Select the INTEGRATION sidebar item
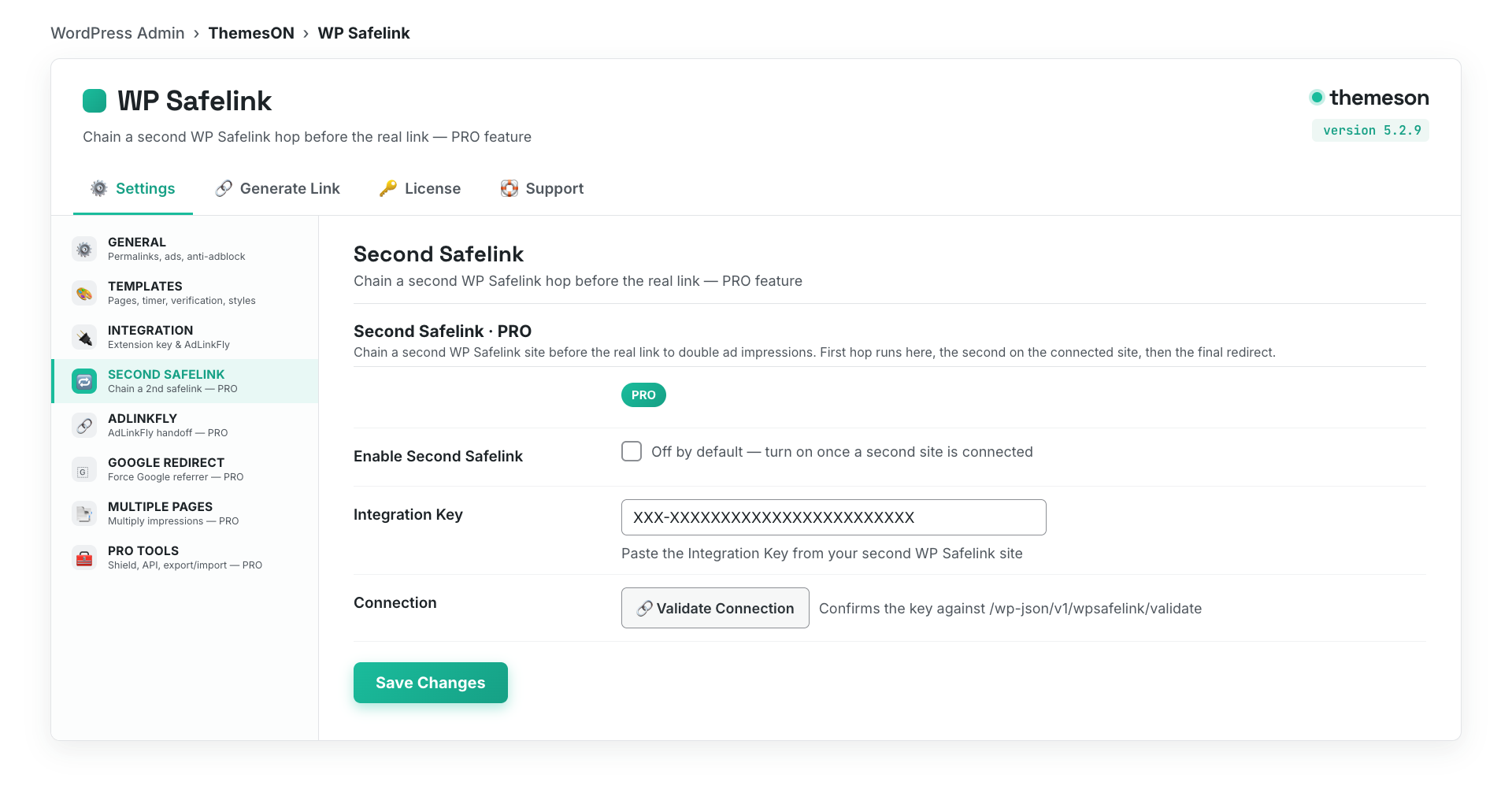The image size is (1512, 789). 185,337
